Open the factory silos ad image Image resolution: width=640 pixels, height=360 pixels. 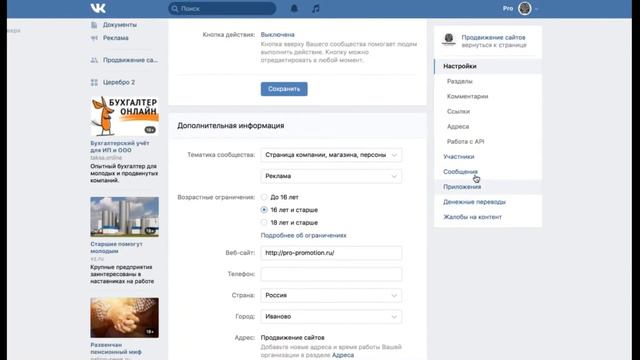124,217
